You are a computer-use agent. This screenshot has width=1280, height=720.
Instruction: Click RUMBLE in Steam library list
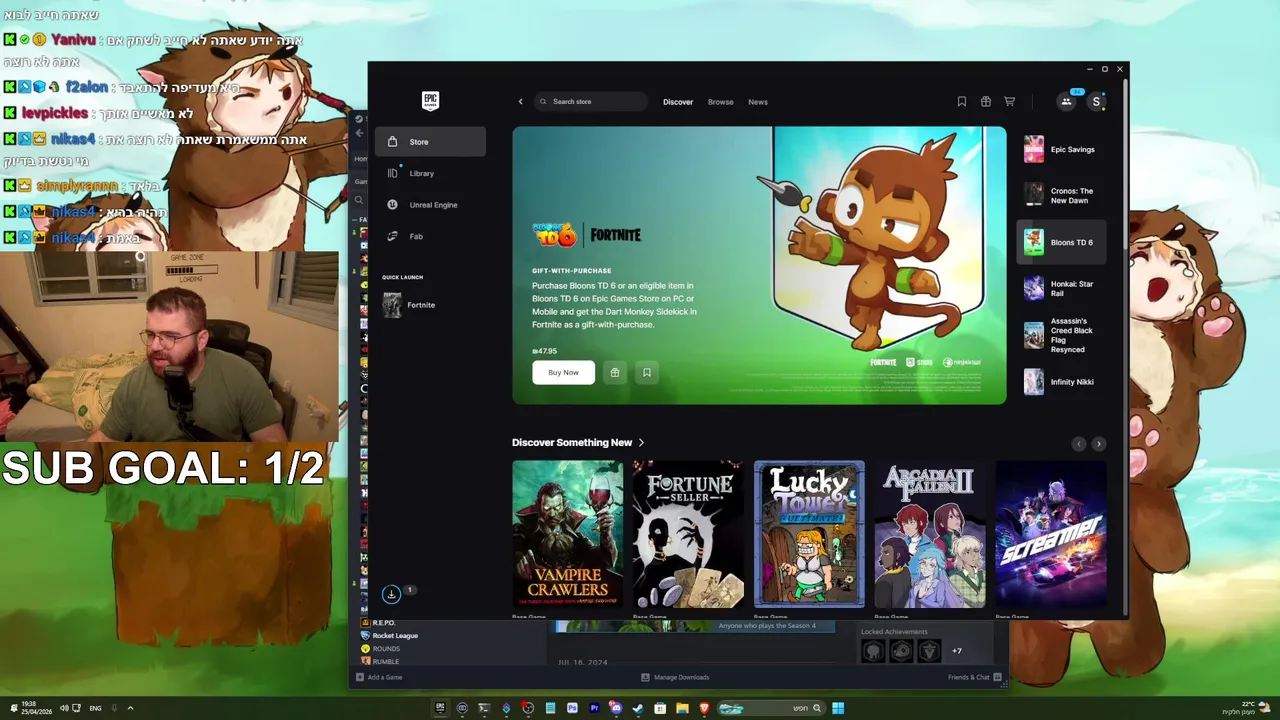[x=385, y=661]
